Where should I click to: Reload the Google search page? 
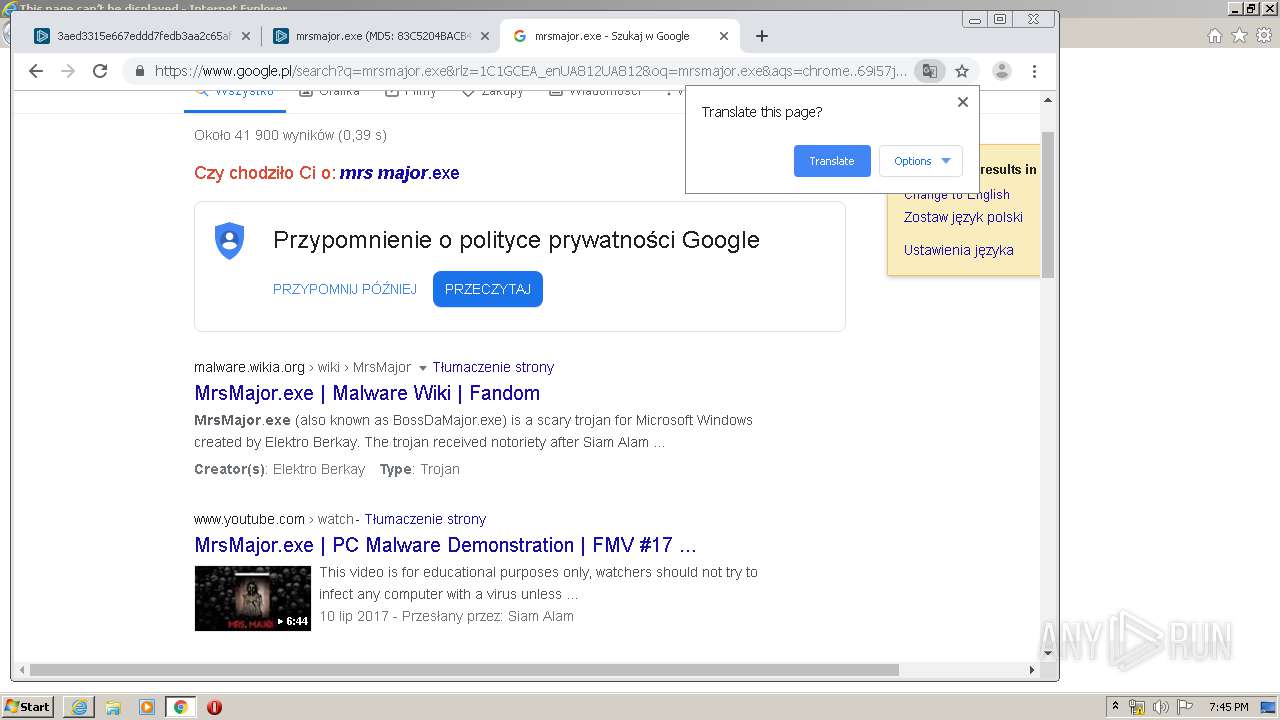point(100,71)
